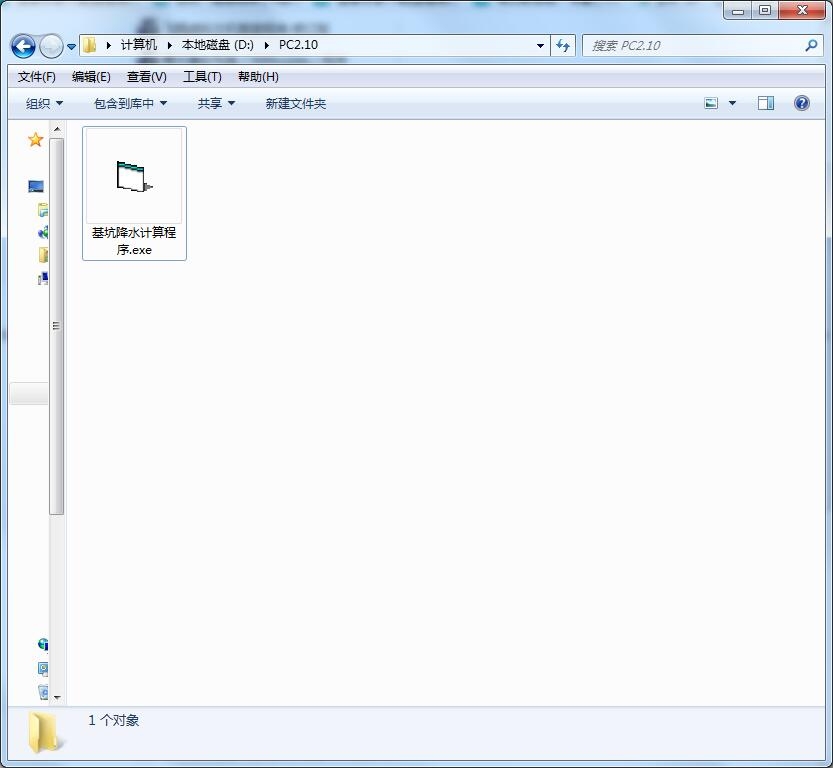This screenshot has height=768, width=833.
Task: Click the magnifier icon in search box
Action: click(811, 45)
